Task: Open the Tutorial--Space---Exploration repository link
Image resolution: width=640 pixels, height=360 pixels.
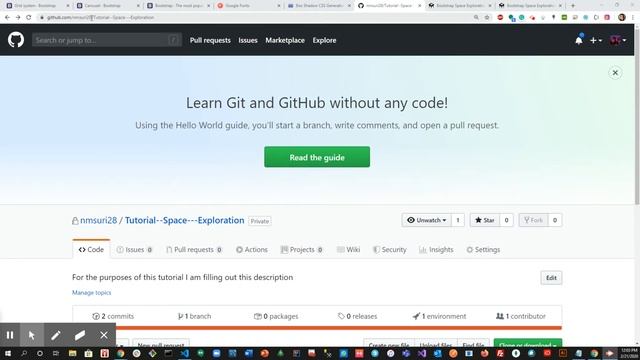Action: tap(184, 220)
